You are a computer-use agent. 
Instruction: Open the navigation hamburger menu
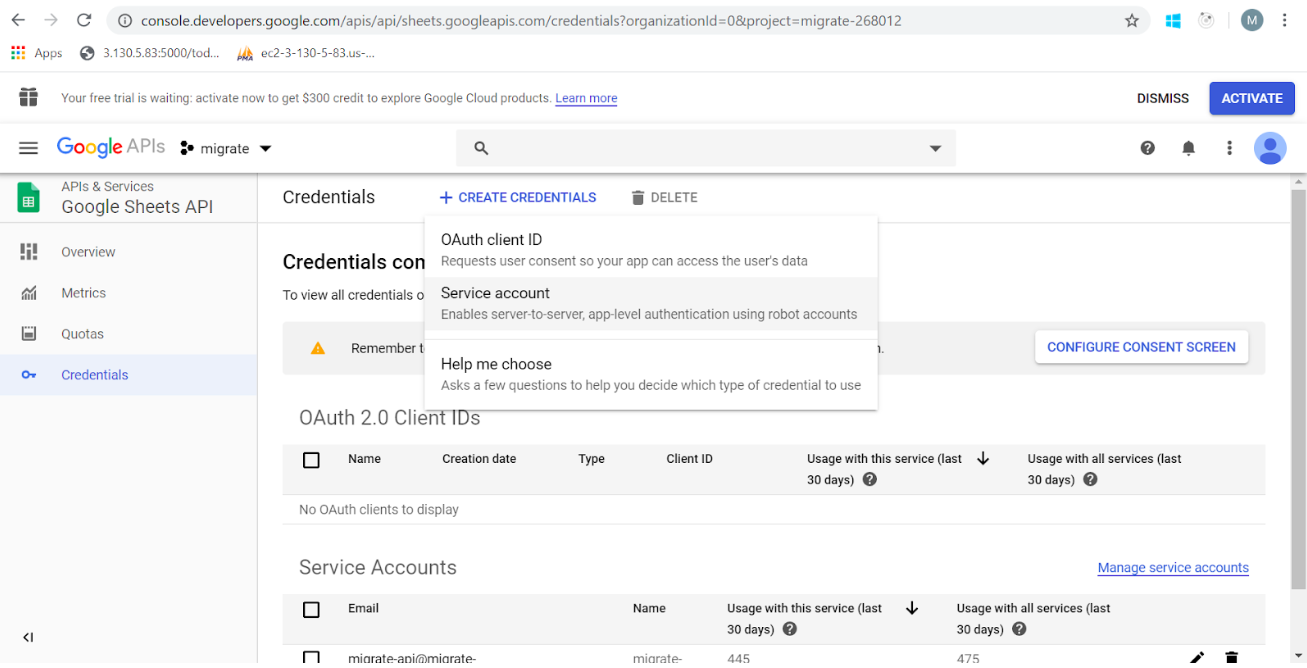tap(28, 147)
